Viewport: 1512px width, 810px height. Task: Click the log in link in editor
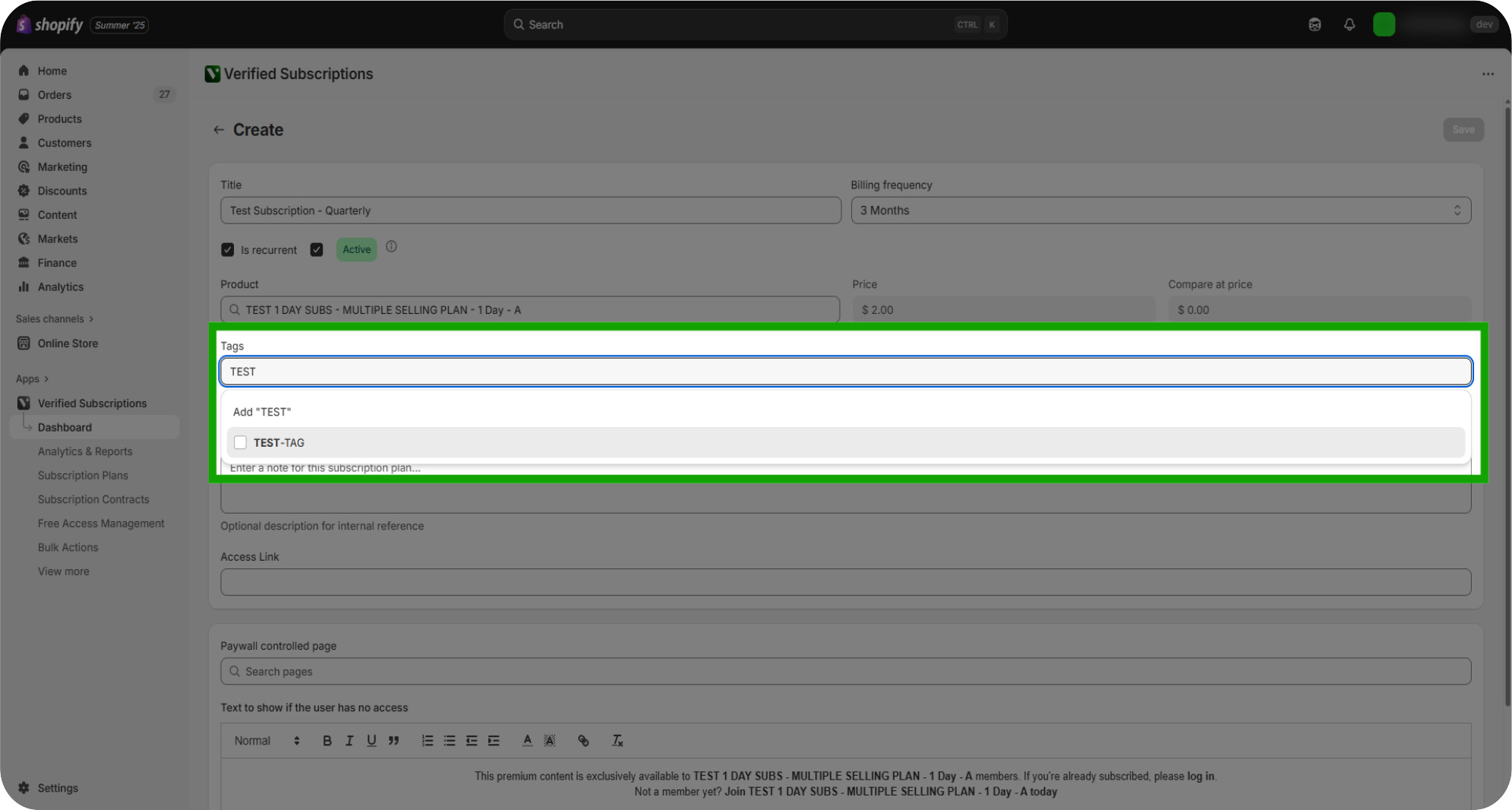[1201, 777]
